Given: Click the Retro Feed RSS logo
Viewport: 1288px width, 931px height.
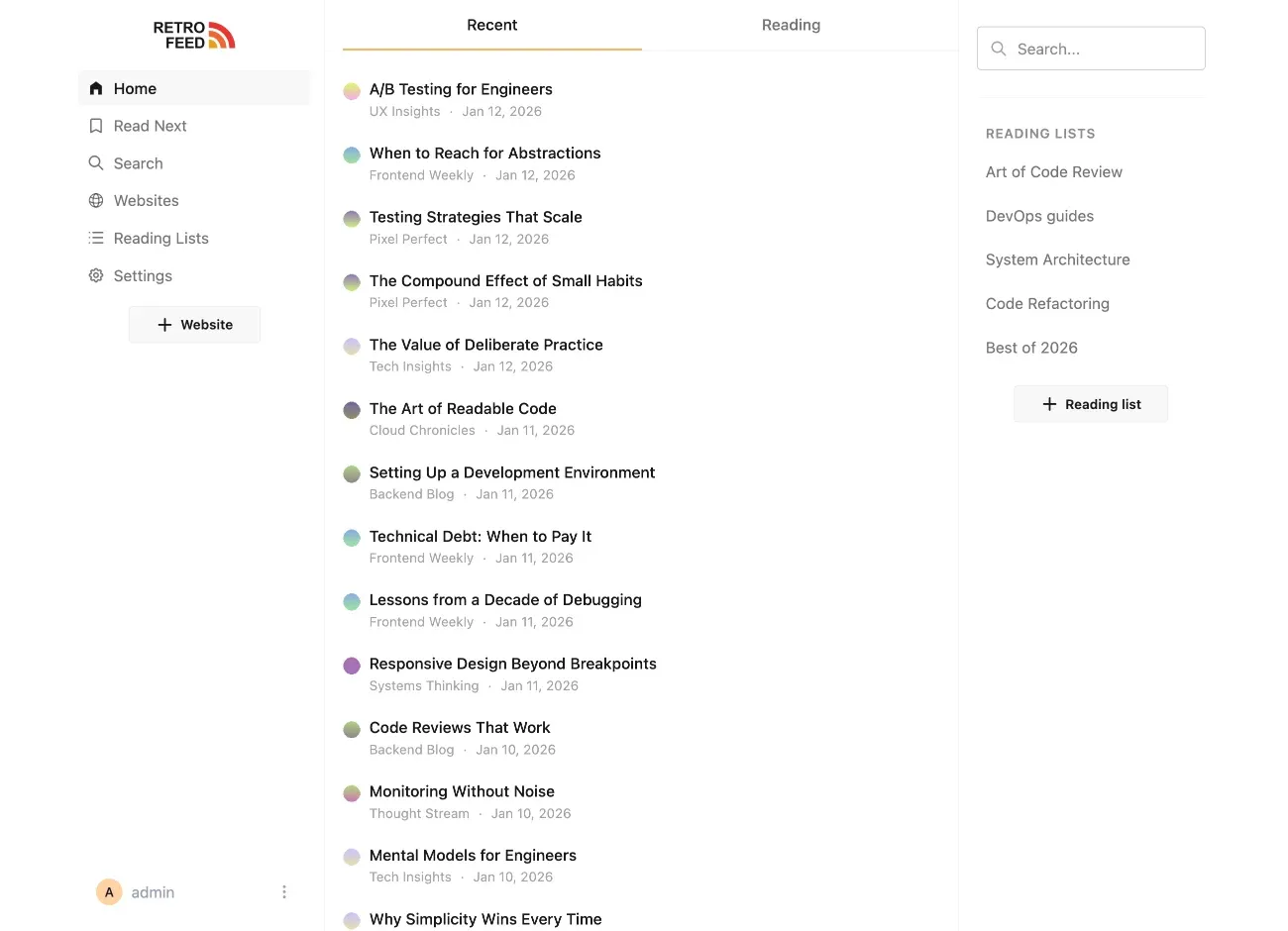Looking at the screenshot, I should (194, 35).
